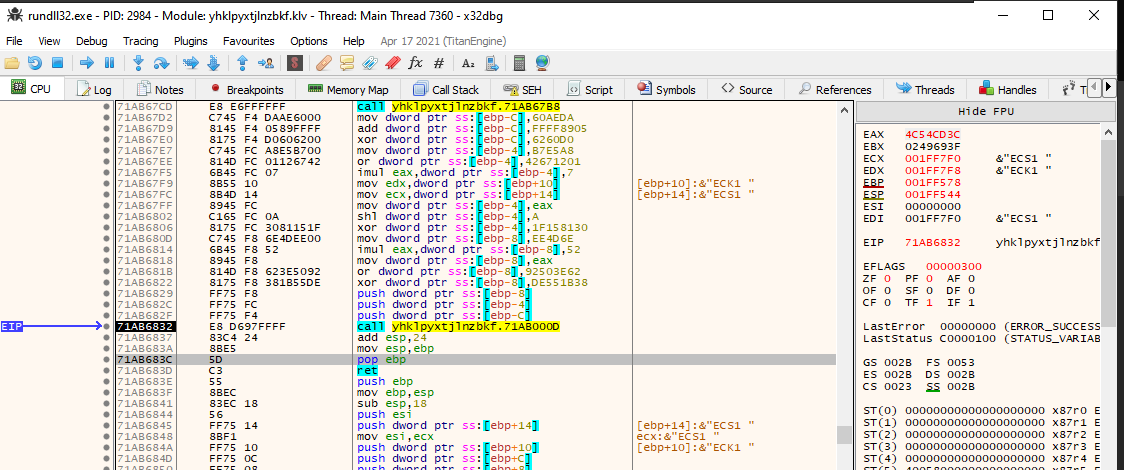
Task: Switch to the Log tab
Action: pos(95,90)
